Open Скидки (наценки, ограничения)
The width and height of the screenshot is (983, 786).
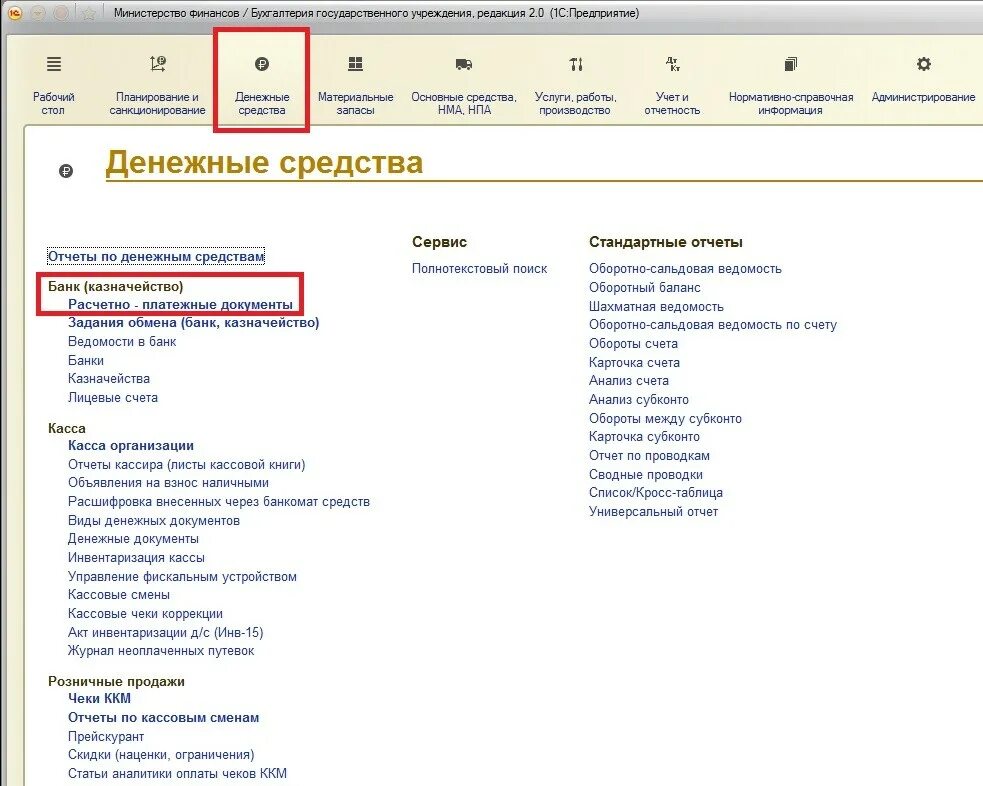(161, 755)
